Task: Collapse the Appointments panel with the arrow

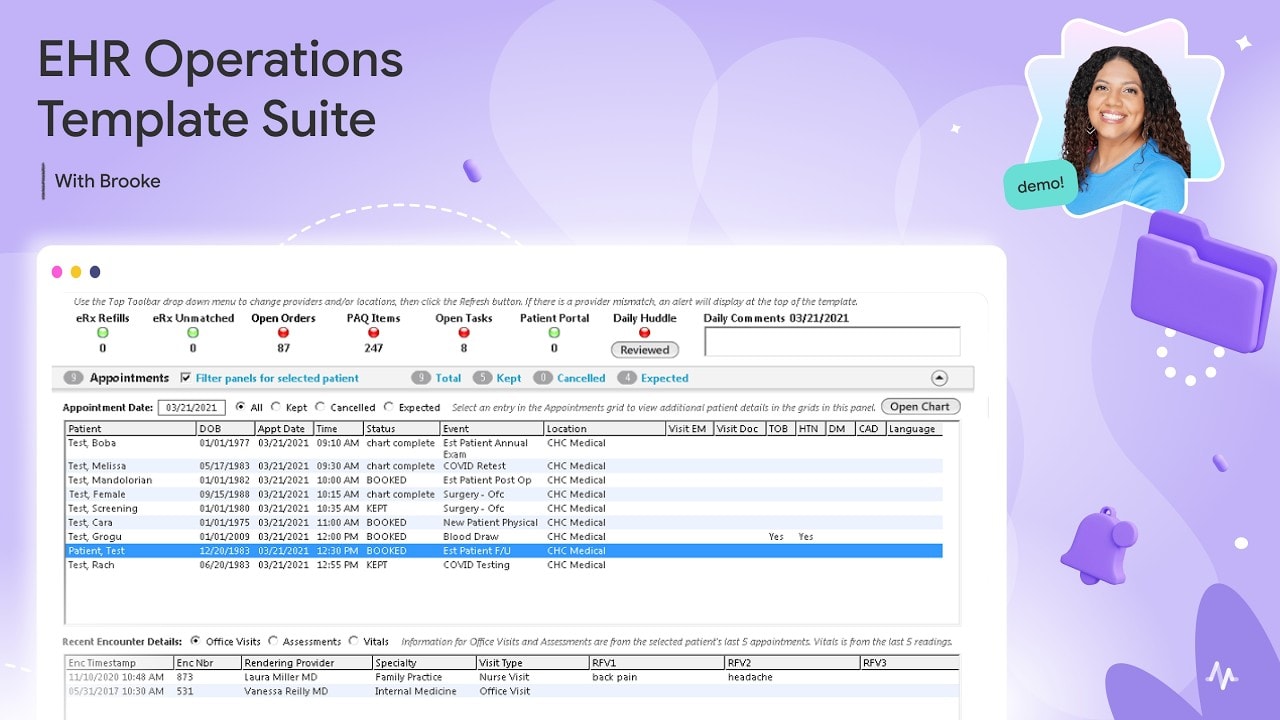Action: tap(939, 378)
